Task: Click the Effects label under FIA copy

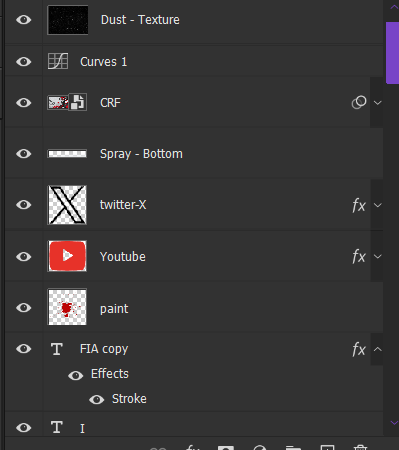Action: [110, 374]
